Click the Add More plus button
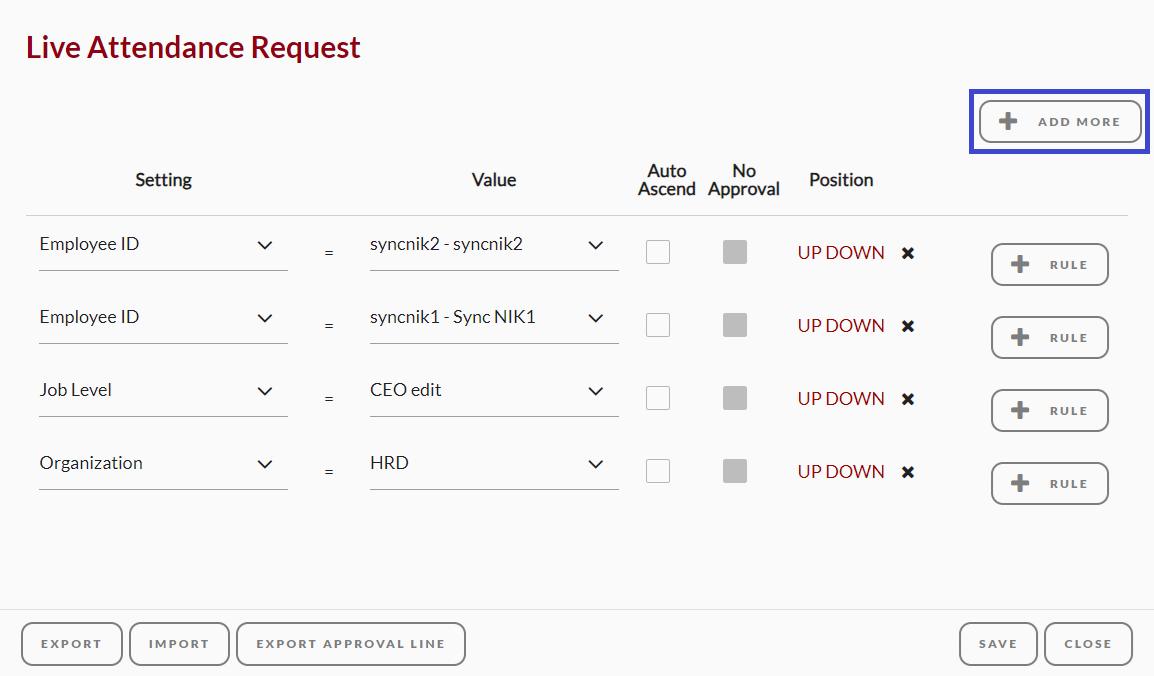The image size is (1154, 676). (x=1060, y=122)
